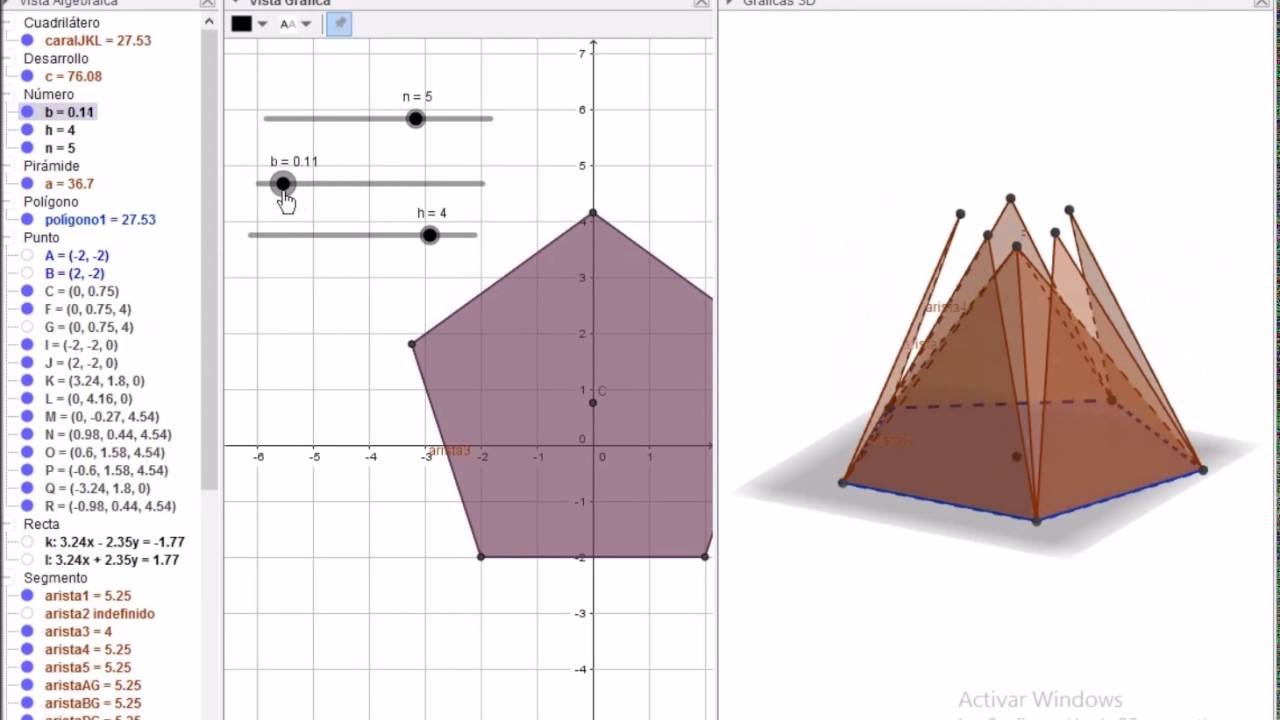1280x720 pixels.
Task: Toggle the pin object to screen icon
Action: click(x=339, y=24)
